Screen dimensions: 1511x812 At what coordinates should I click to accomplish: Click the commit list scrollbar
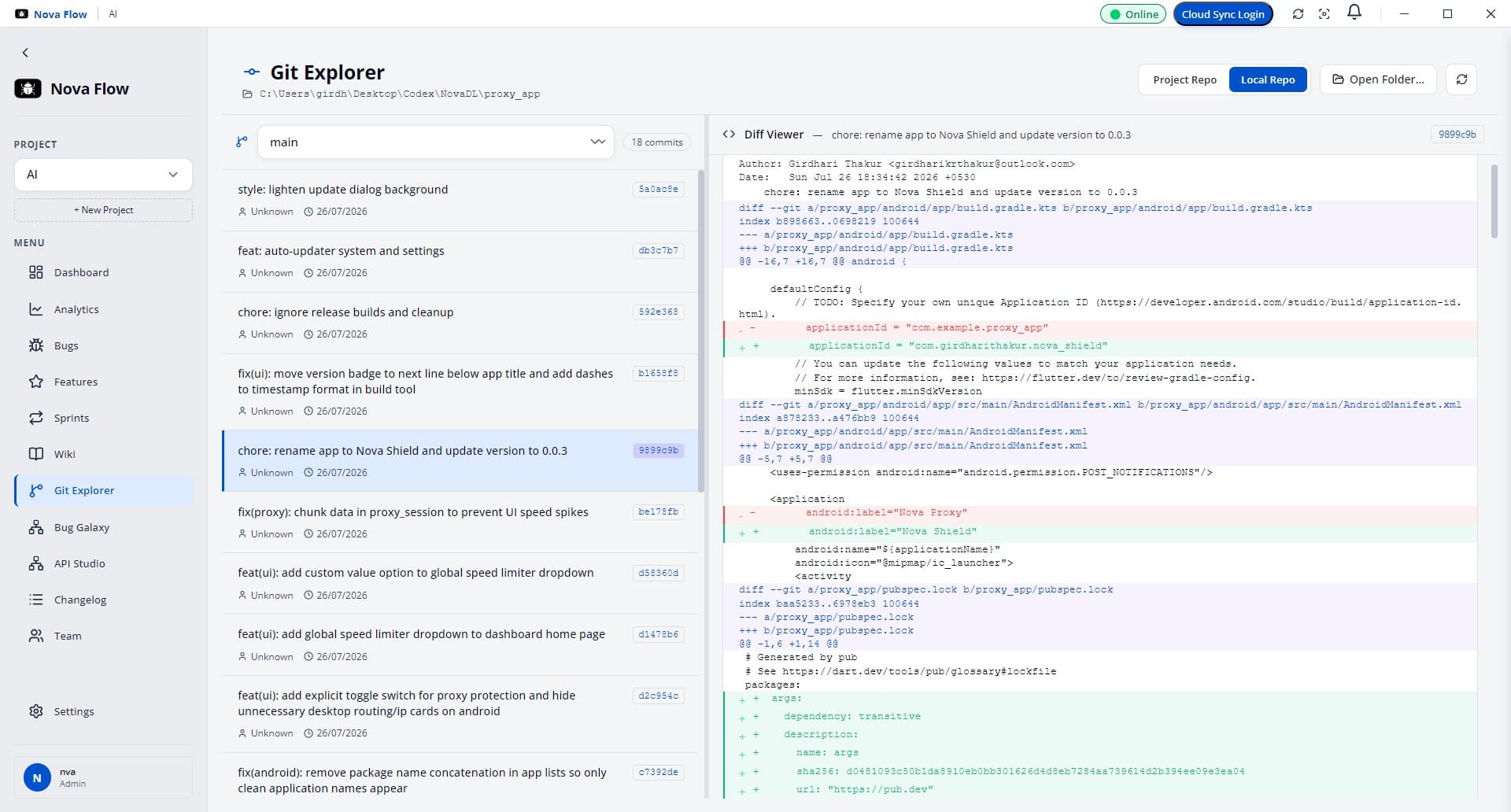(x=700, y=330)
